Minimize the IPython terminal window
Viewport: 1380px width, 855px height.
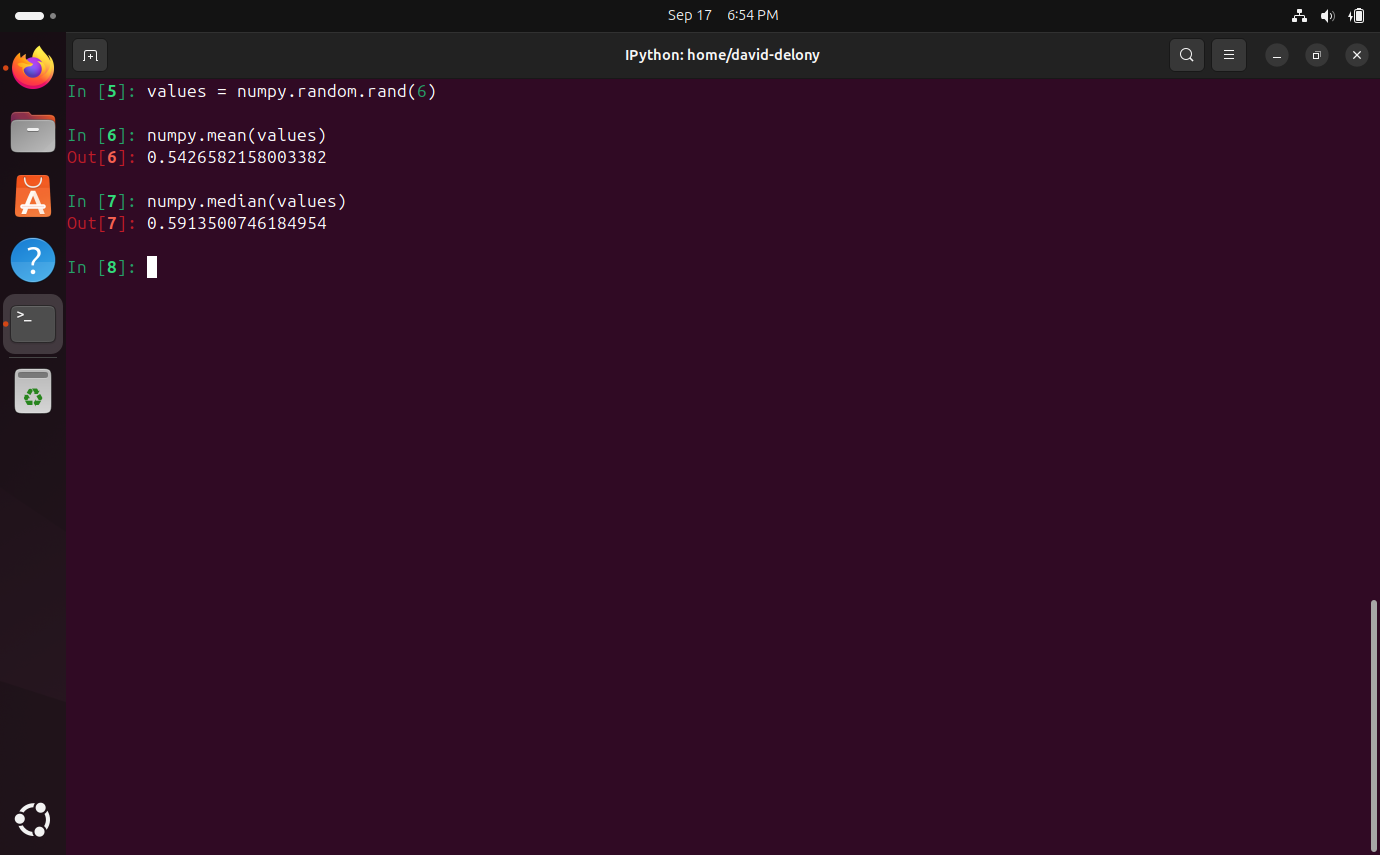click(x=1277, y=55)
